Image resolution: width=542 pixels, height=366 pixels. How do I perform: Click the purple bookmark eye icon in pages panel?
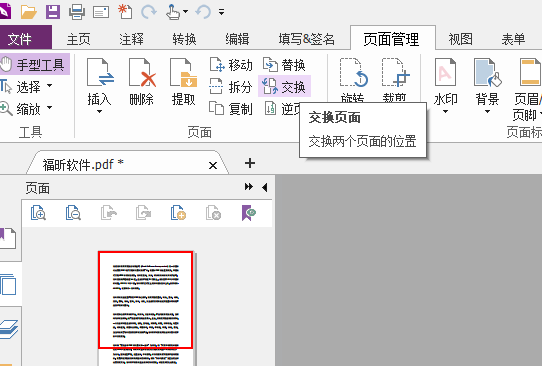249,213
